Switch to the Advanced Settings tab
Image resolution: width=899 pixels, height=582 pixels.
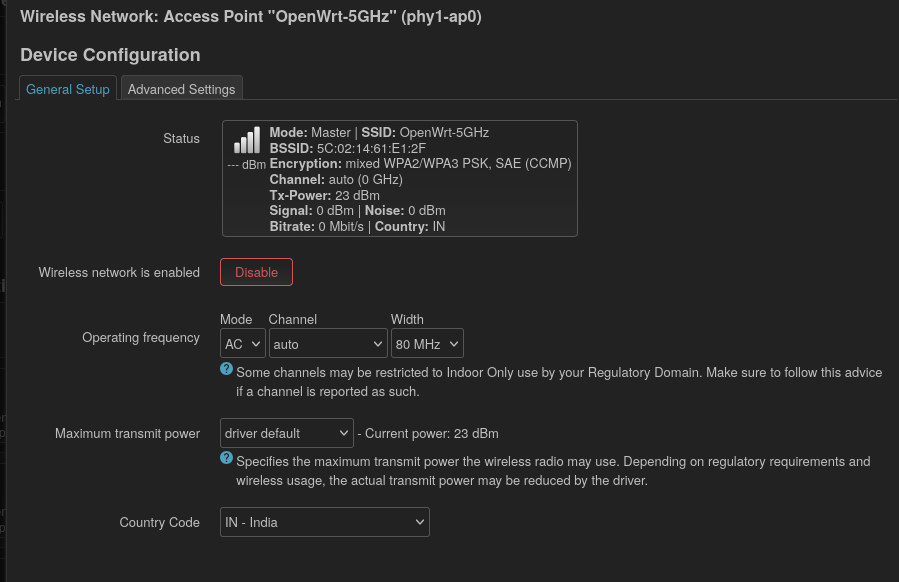pos(181,89)
